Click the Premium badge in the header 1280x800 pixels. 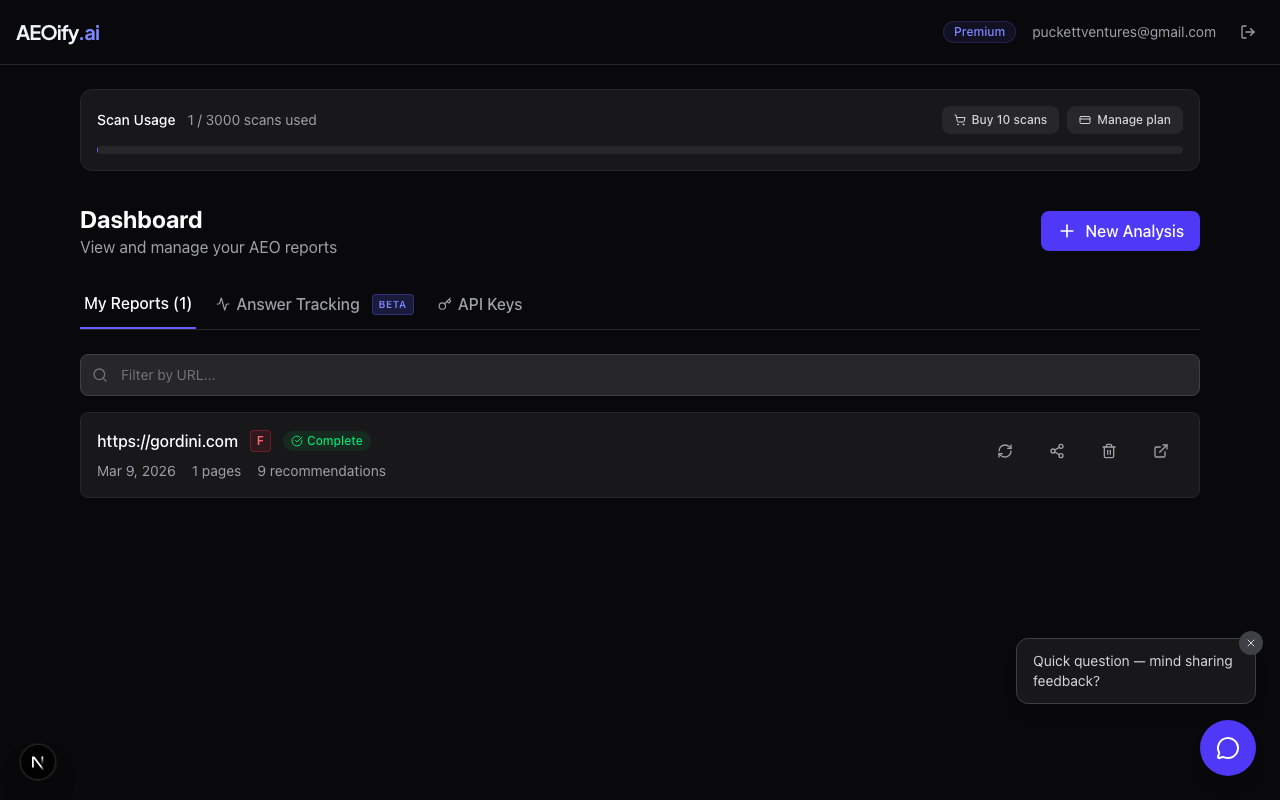979,31
